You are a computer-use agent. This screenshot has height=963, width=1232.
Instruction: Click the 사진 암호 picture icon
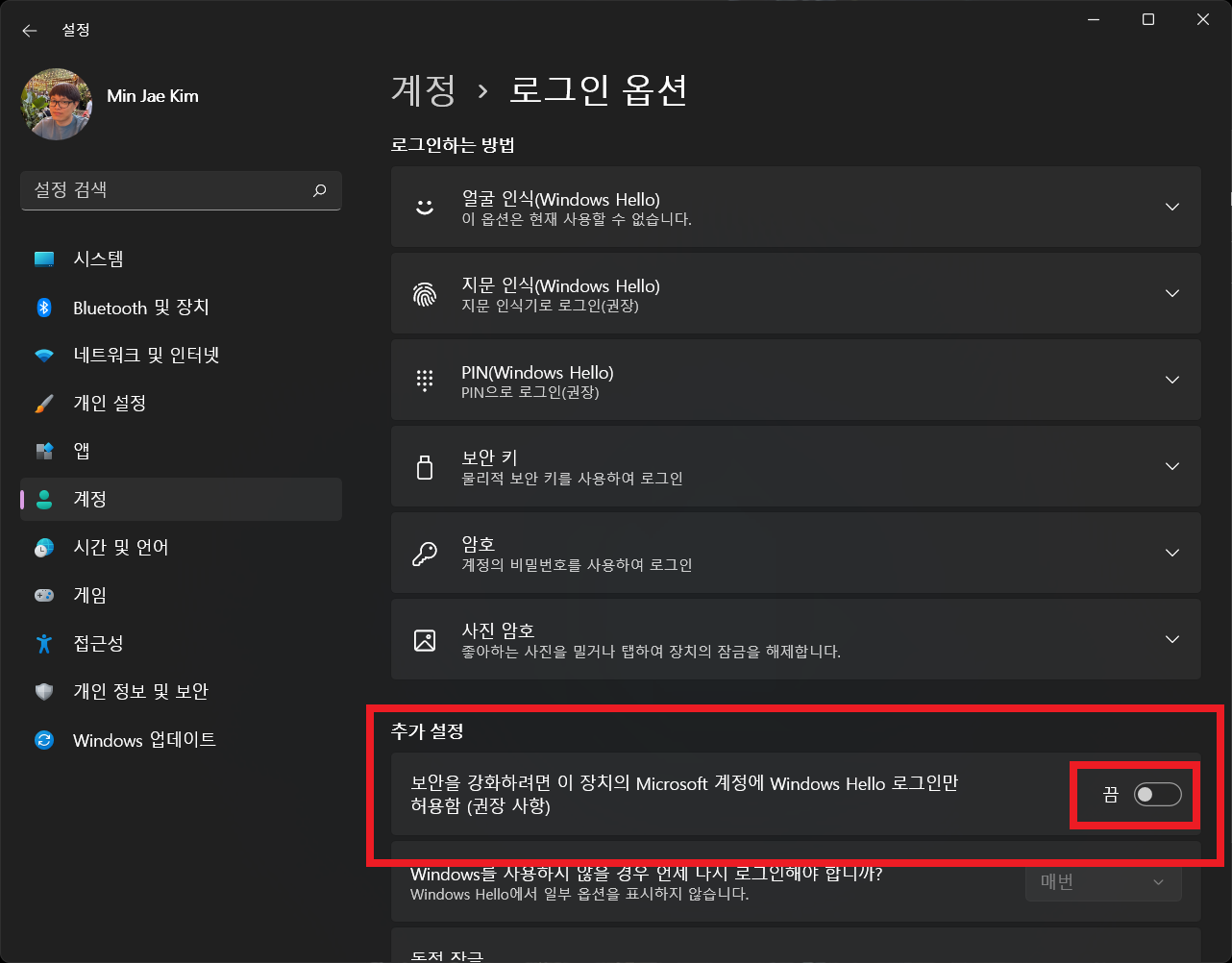point(425,639)
